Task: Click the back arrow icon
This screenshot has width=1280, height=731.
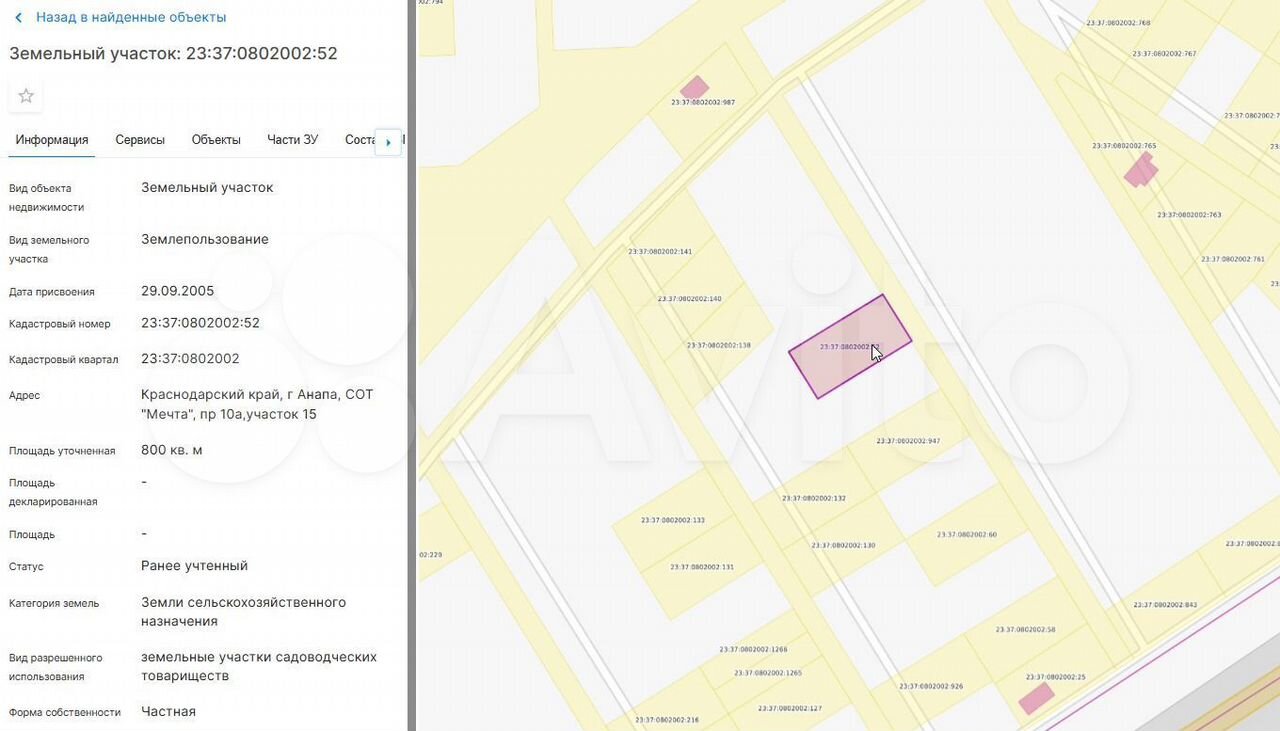Action: (18, 18)
